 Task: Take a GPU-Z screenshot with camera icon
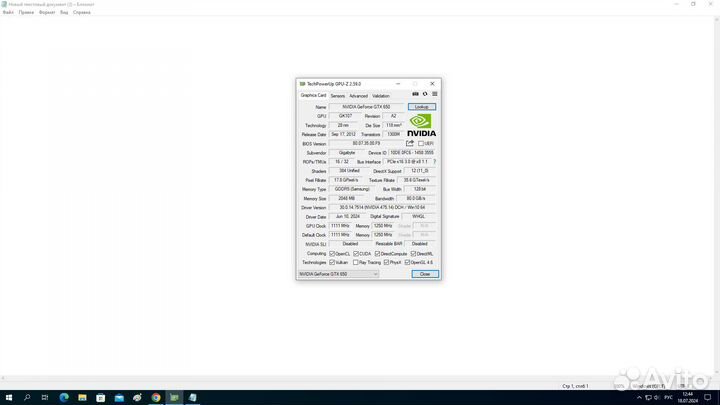pyautogui.click(x=415, y=94)
